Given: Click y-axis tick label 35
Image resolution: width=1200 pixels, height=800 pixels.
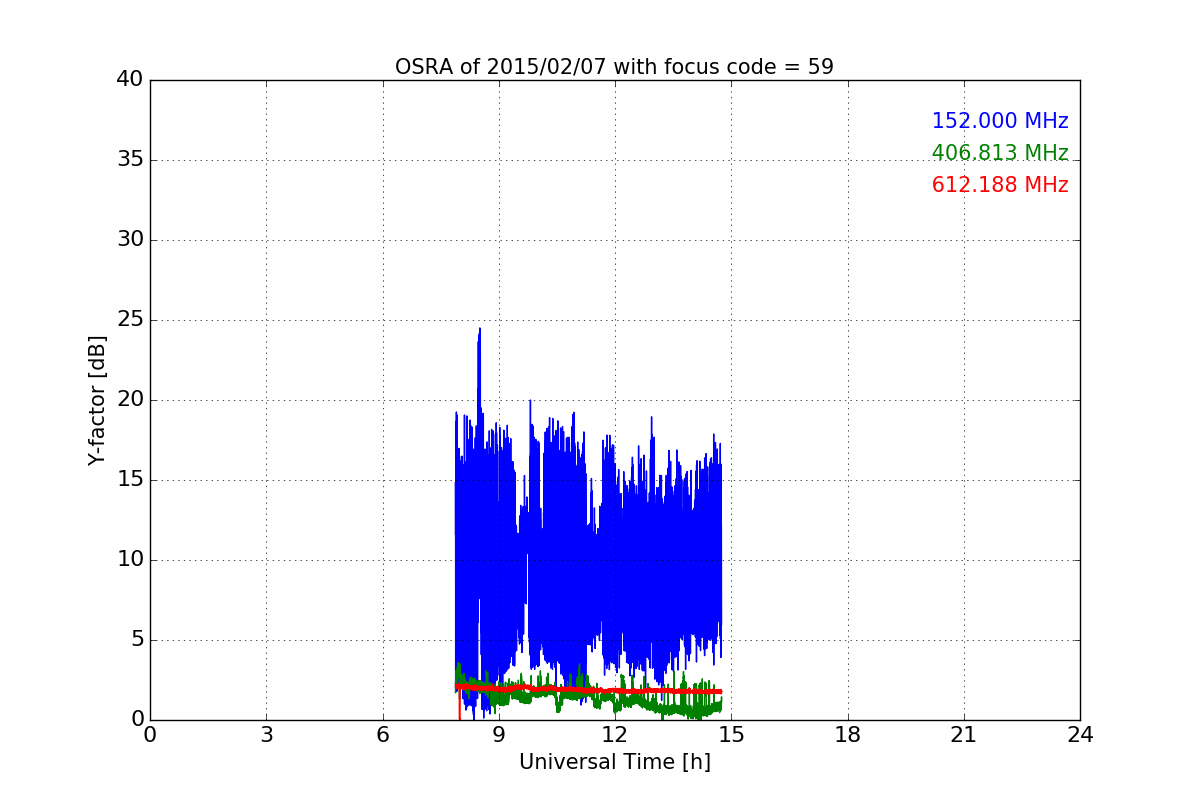Looking at the screenshot, I should pos(130,160).
